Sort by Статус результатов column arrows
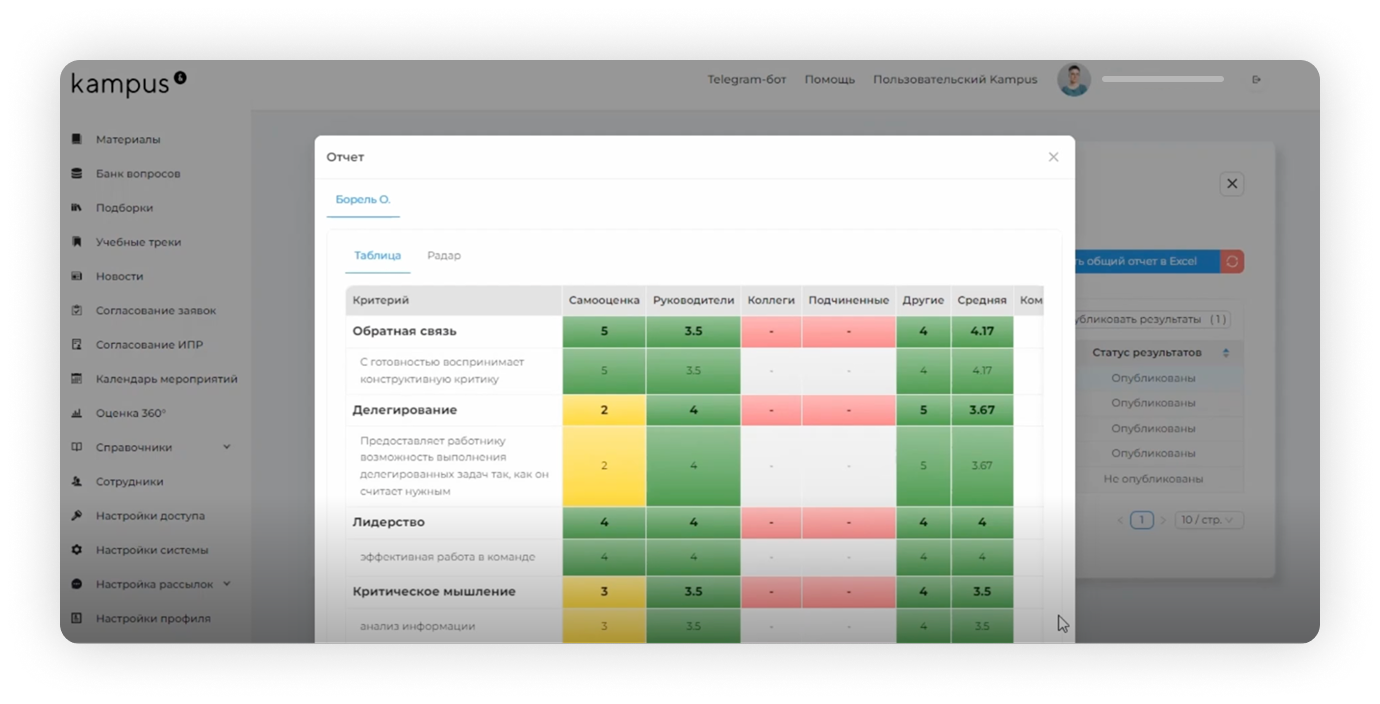The width and height of the screenshot is (1380, 704). coord(1226,353)
